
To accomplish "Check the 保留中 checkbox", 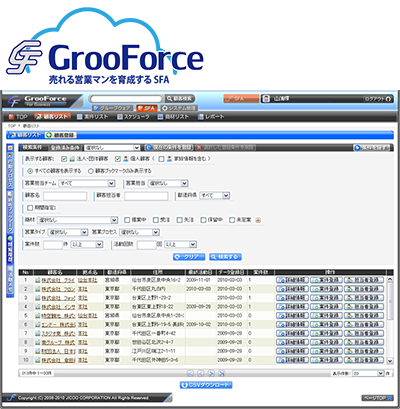I will [x=203, y=220].
